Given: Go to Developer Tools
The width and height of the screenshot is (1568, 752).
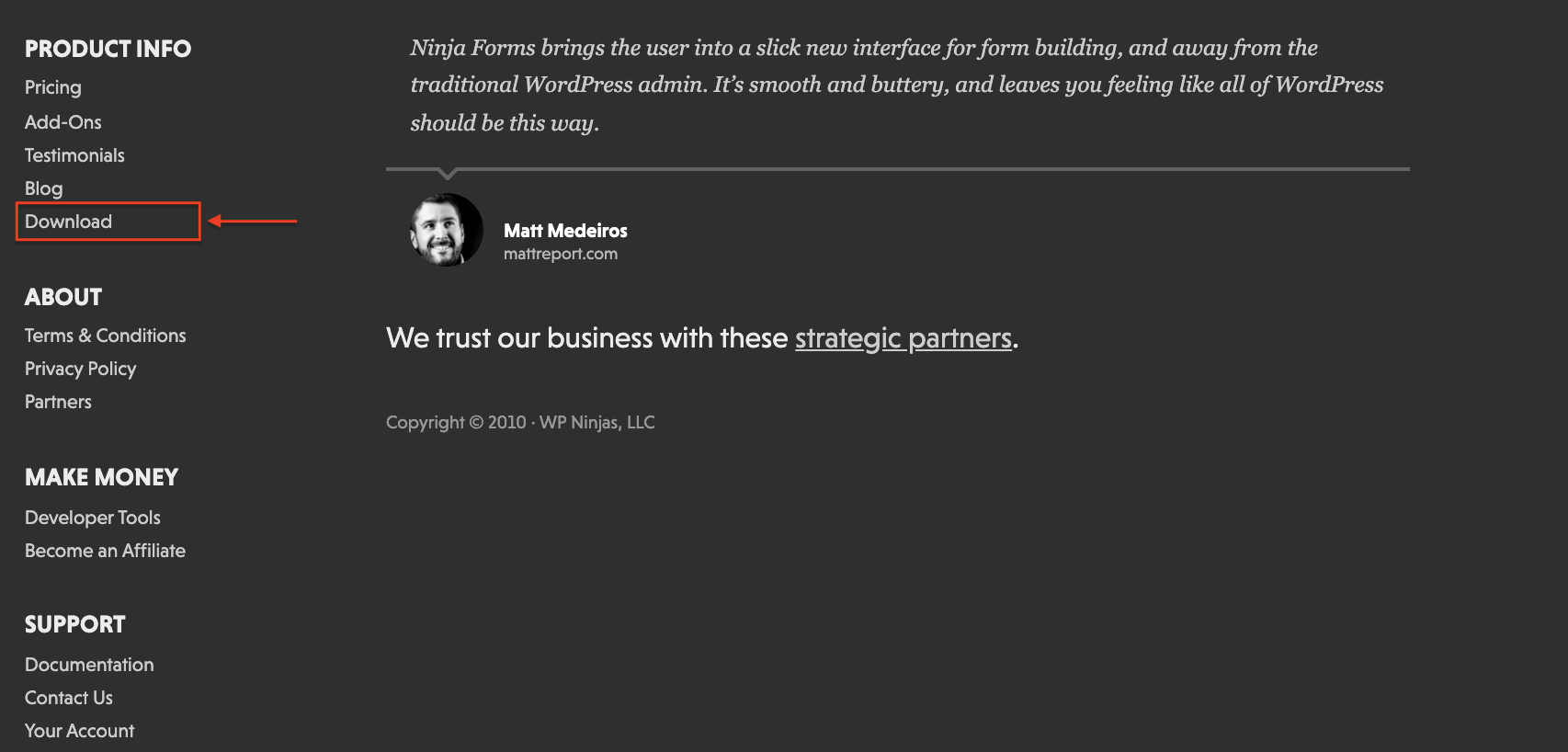Looking at the screenshot, I should (x=93, y=518).
